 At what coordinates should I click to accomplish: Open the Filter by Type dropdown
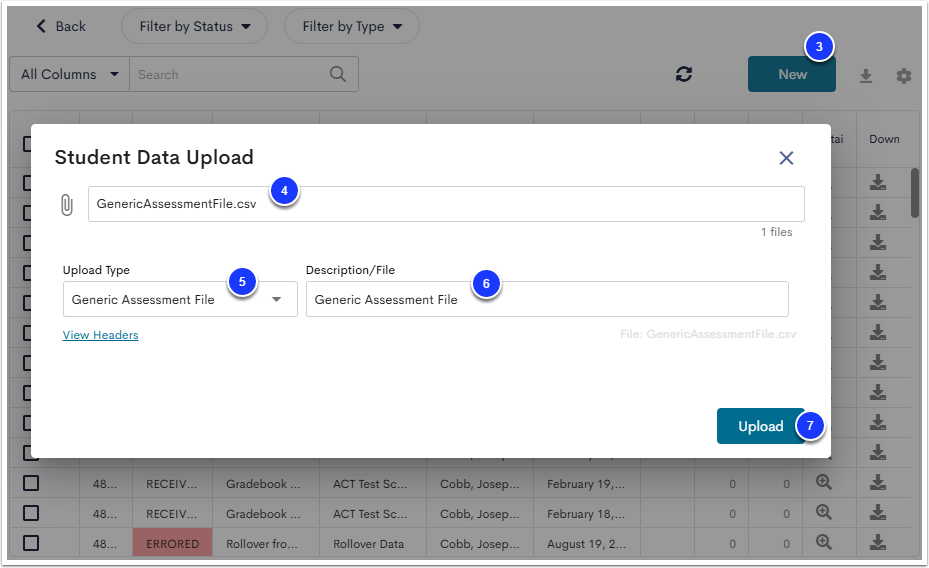[352, 26]
